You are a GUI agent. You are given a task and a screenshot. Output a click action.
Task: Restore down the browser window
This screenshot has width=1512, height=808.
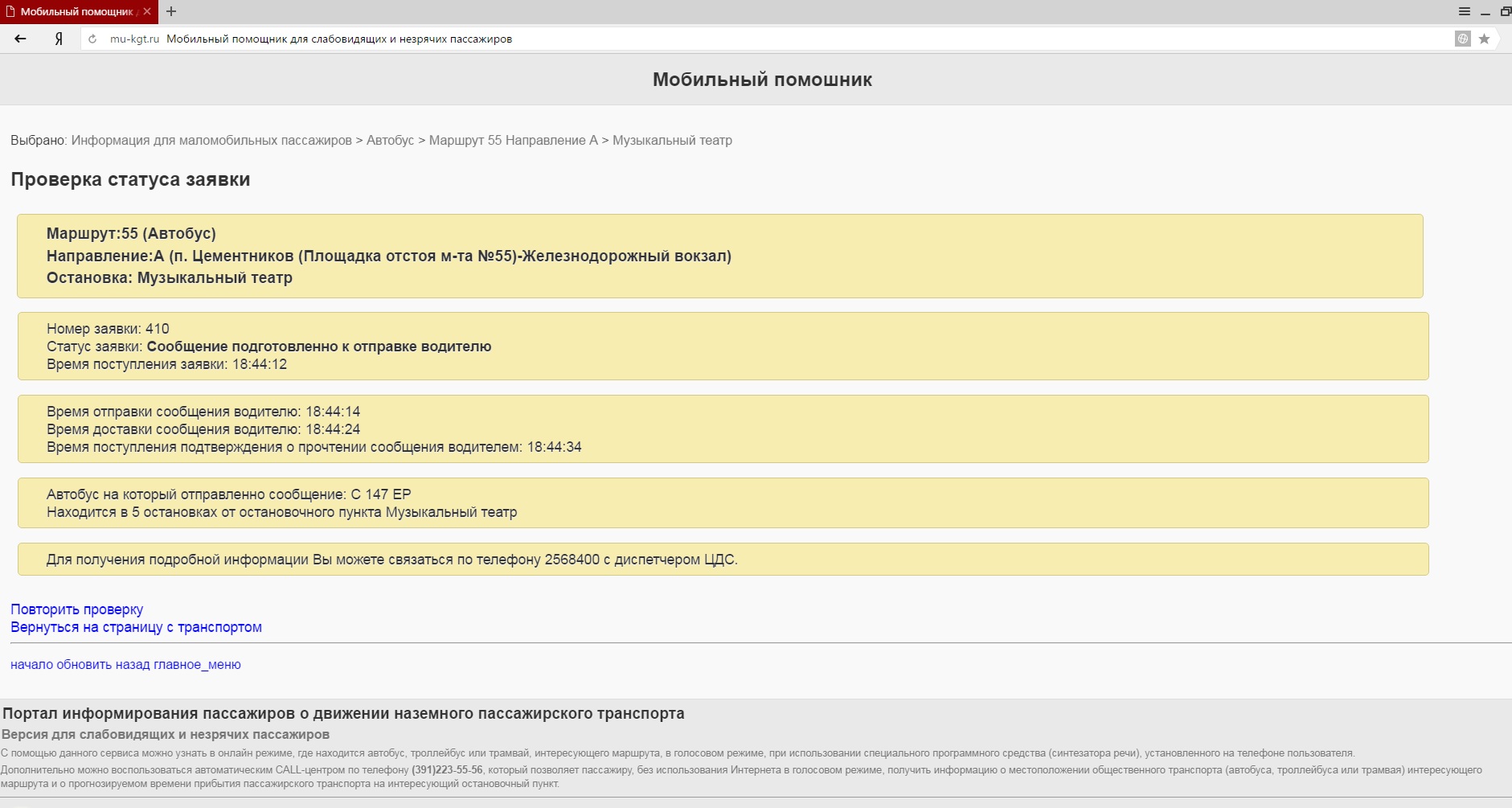(1505, 11)
